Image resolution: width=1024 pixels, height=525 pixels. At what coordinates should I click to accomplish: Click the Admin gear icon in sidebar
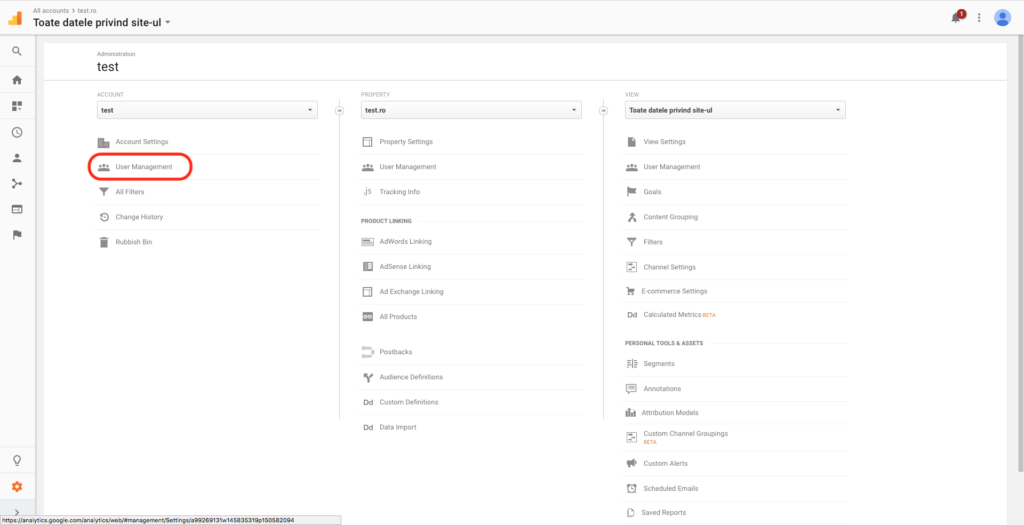point(17,487)
